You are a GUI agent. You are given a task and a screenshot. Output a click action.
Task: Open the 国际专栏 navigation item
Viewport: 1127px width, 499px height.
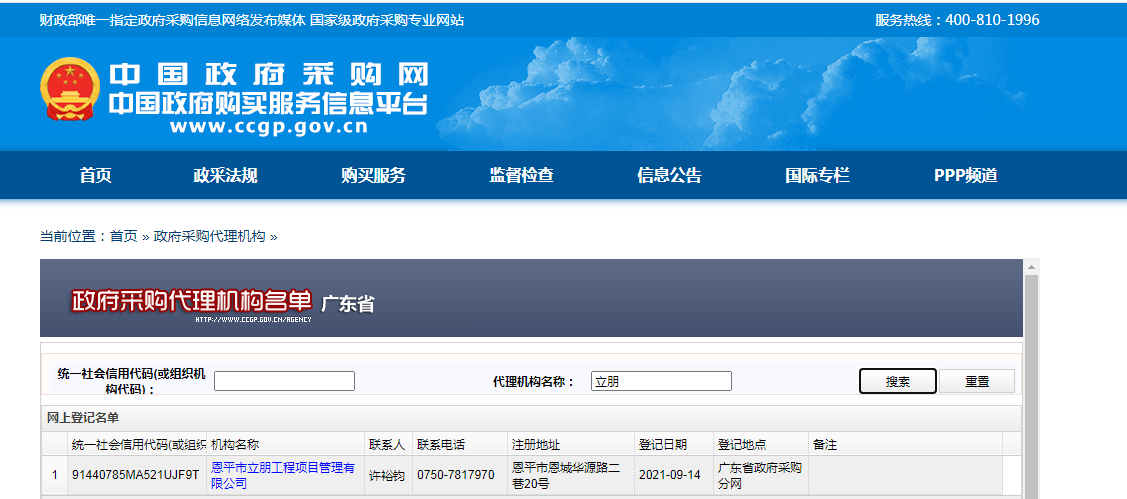point(817,175)
